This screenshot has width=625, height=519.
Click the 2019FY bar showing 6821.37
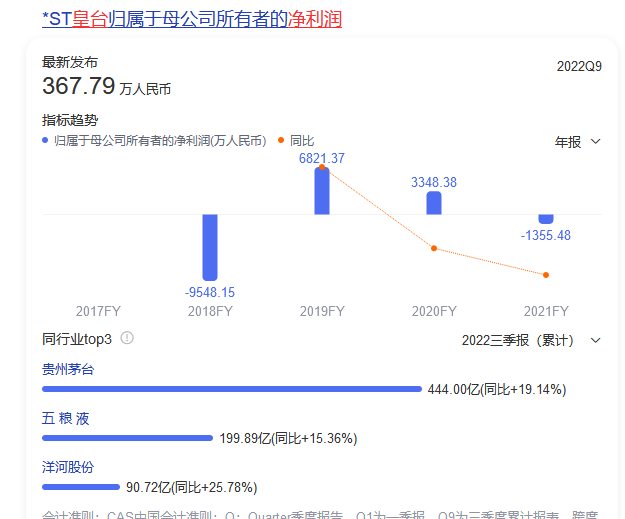pyautogui.click(x=322, y=190)
